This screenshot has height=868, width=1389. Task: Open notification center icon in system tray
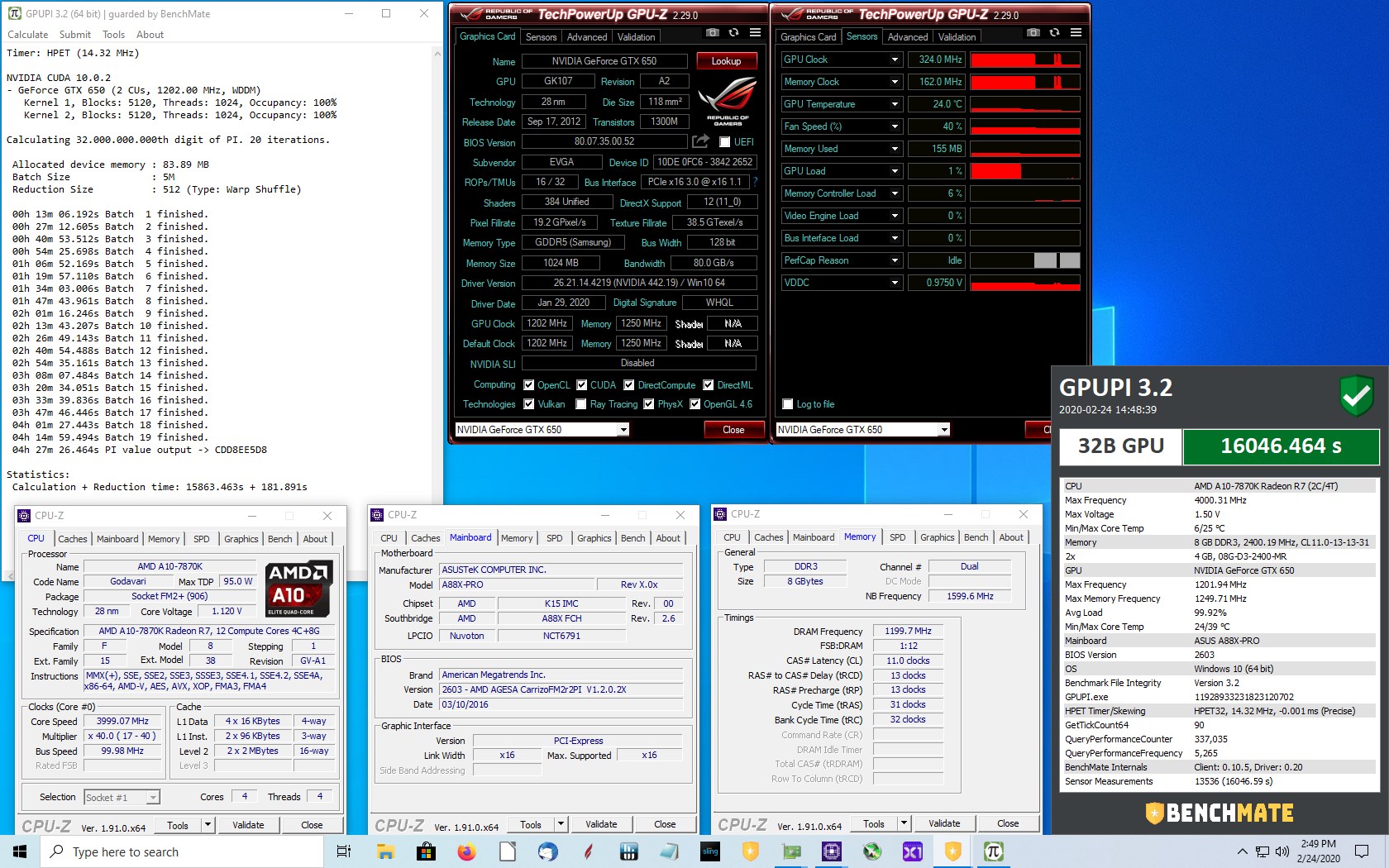(x=1362, y=851)
